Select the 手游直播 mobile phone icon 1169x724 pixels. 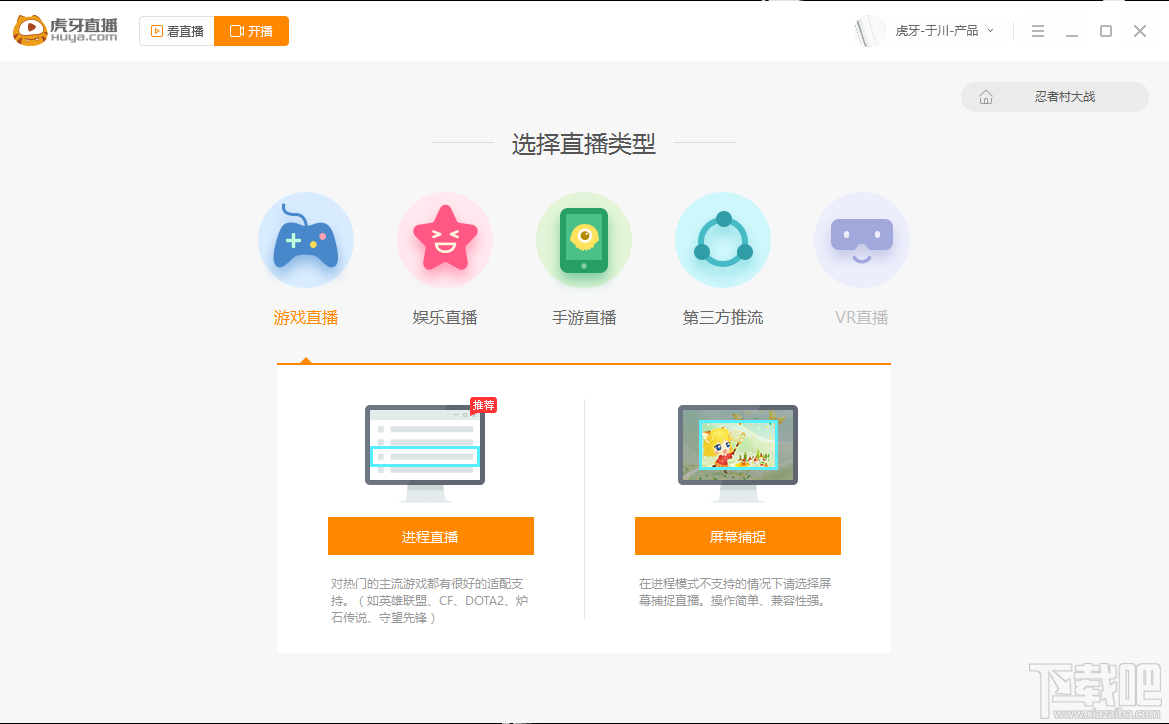point(584,240)
